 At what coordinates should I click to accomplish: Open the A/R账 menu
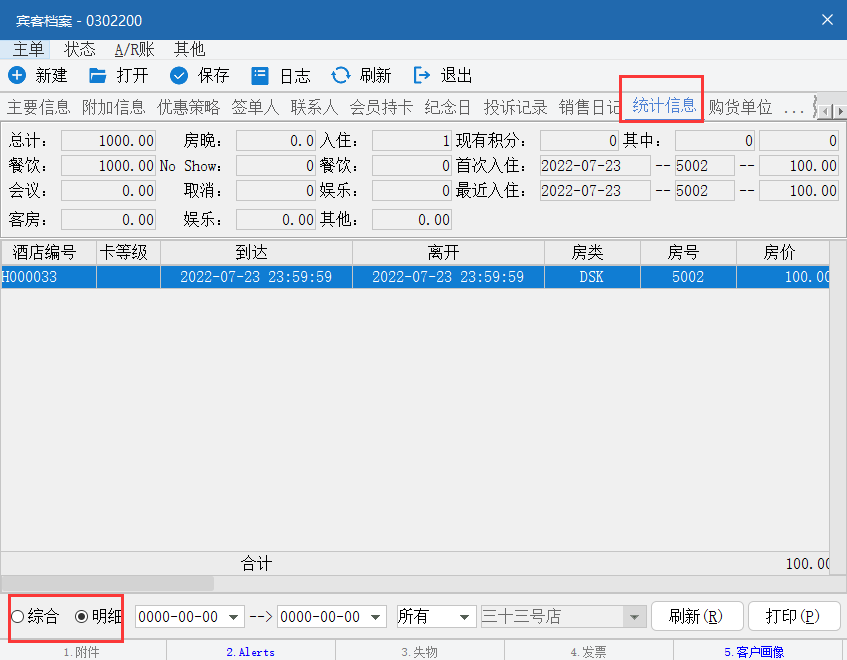tap(135, 49)
